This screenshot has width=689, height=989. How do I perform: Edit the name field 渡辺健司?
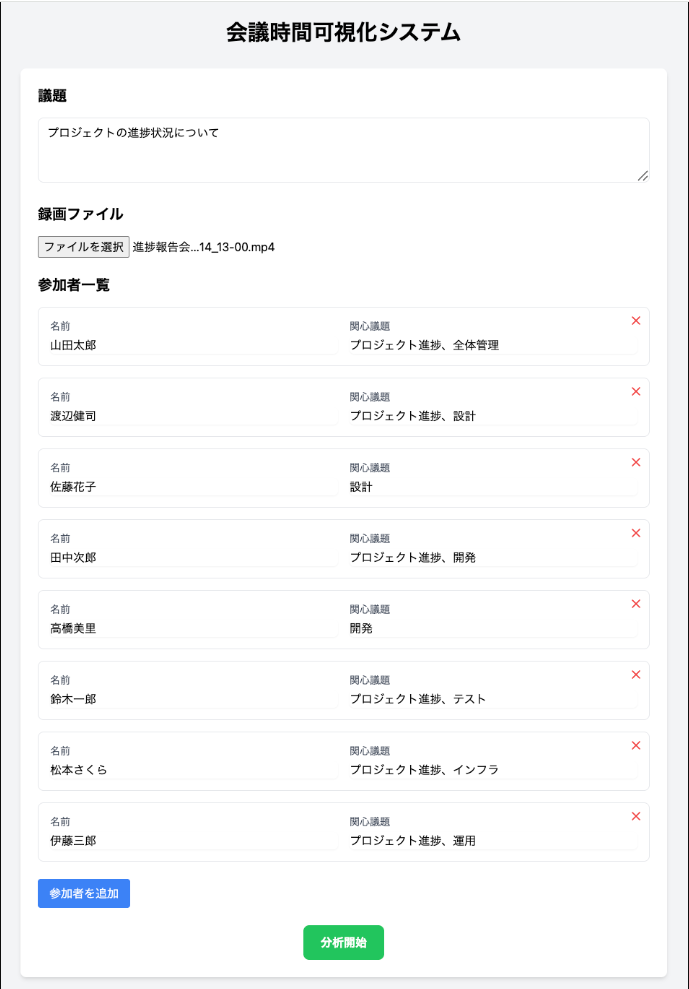194,416
